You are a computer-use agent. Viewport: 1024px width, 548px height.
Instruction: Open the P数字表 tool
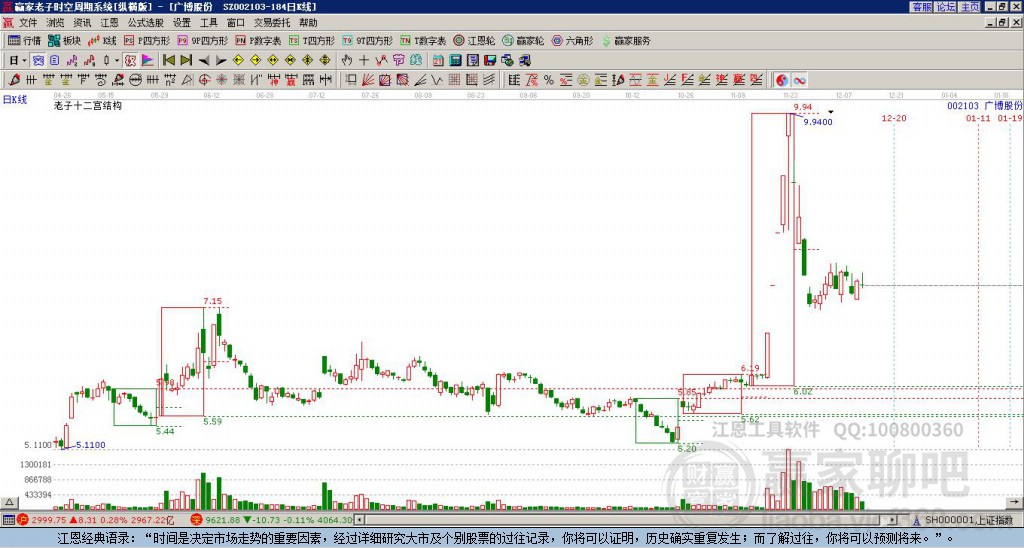tap(258, 40)
